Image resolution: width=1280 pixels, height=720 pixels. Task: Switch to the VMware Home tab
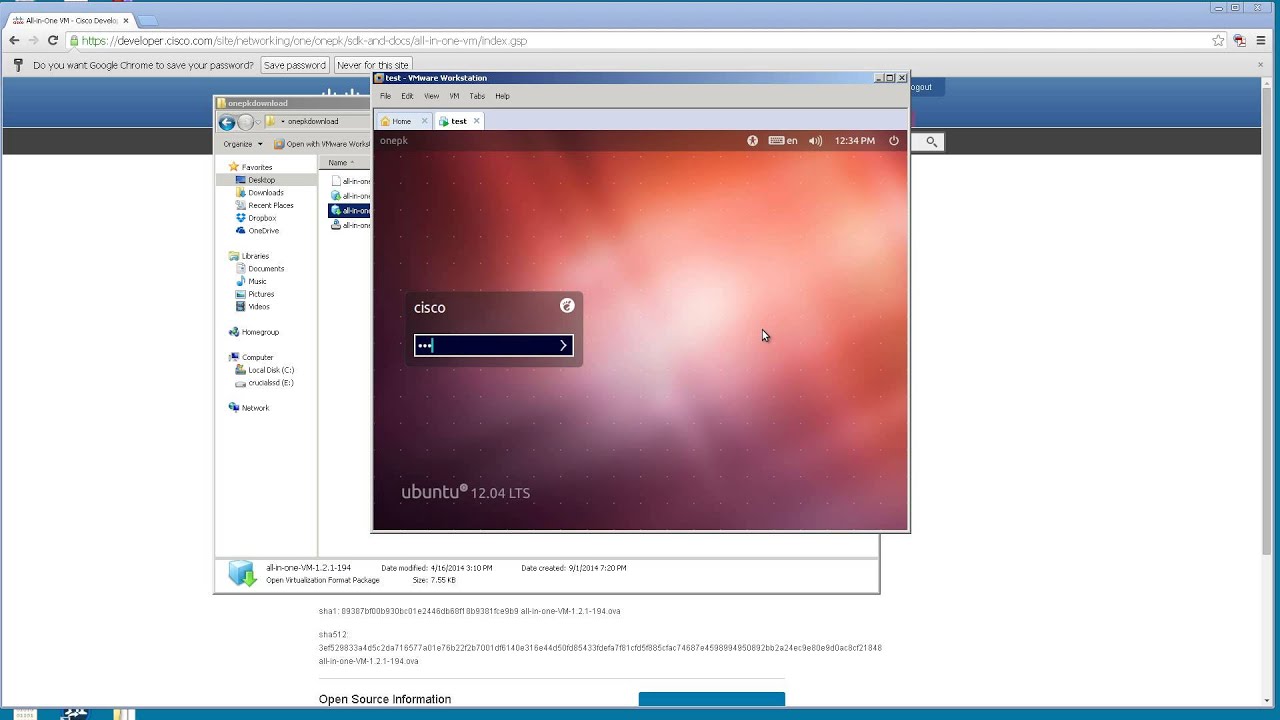[x=397, y=121]
